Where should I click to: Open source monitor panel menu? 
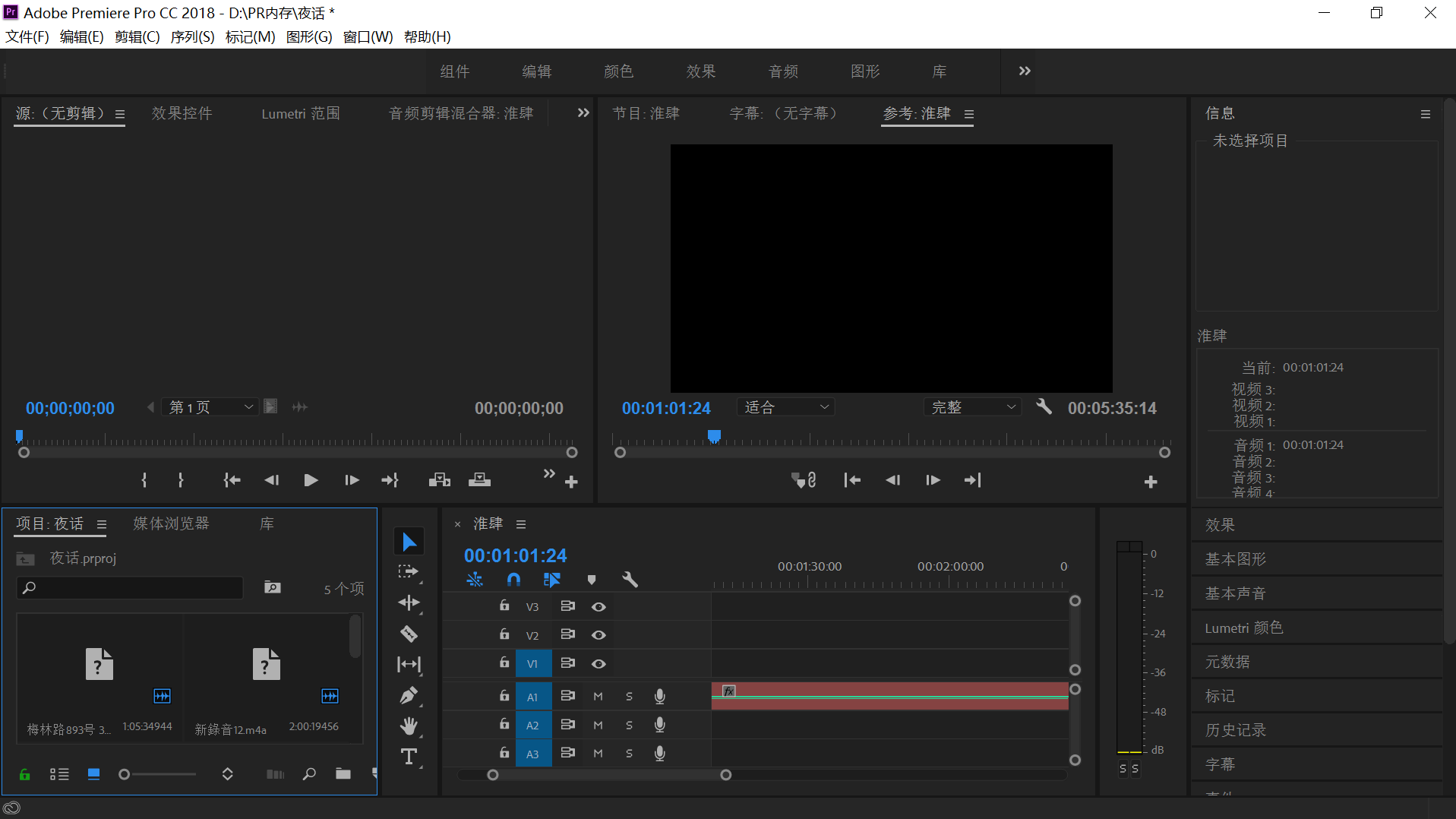coord(120,114)
